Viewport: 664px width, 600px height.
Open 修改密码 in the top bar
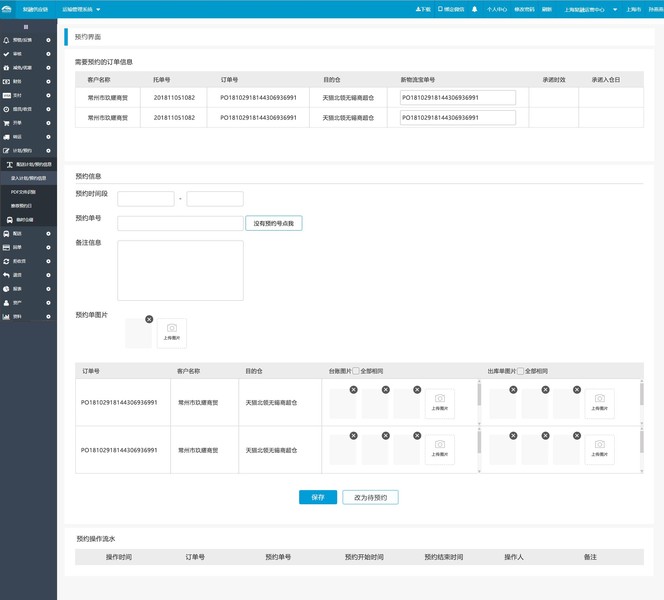click(524, 9)
